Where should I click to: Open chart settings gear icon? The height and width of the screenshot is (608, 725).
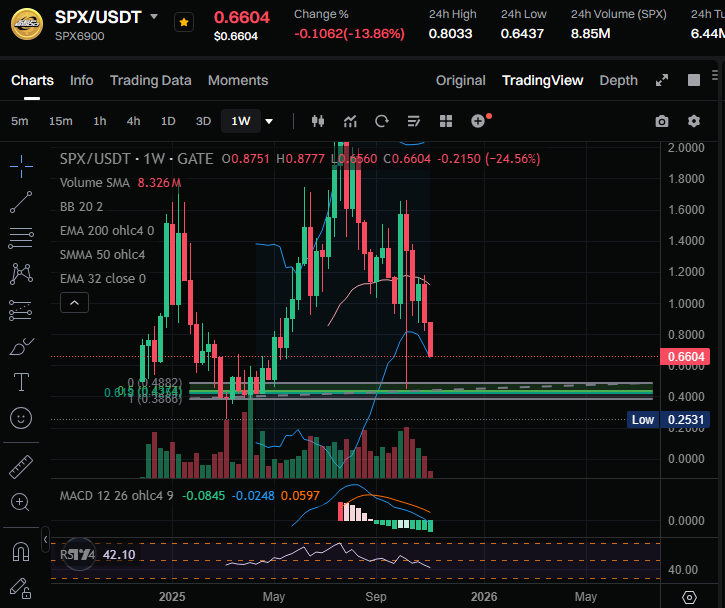(694, 121)
